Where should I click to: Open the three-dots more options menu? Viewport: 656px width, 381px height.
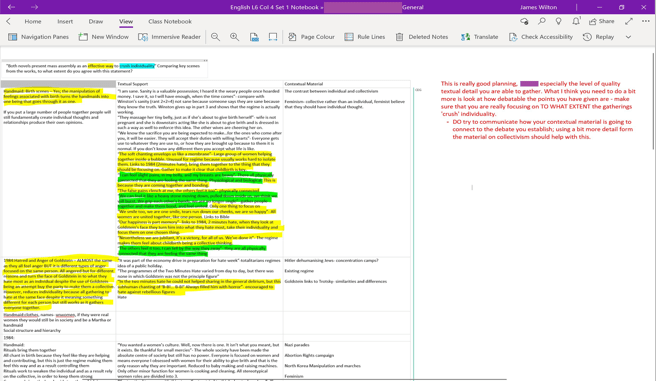tap(646, 21)
